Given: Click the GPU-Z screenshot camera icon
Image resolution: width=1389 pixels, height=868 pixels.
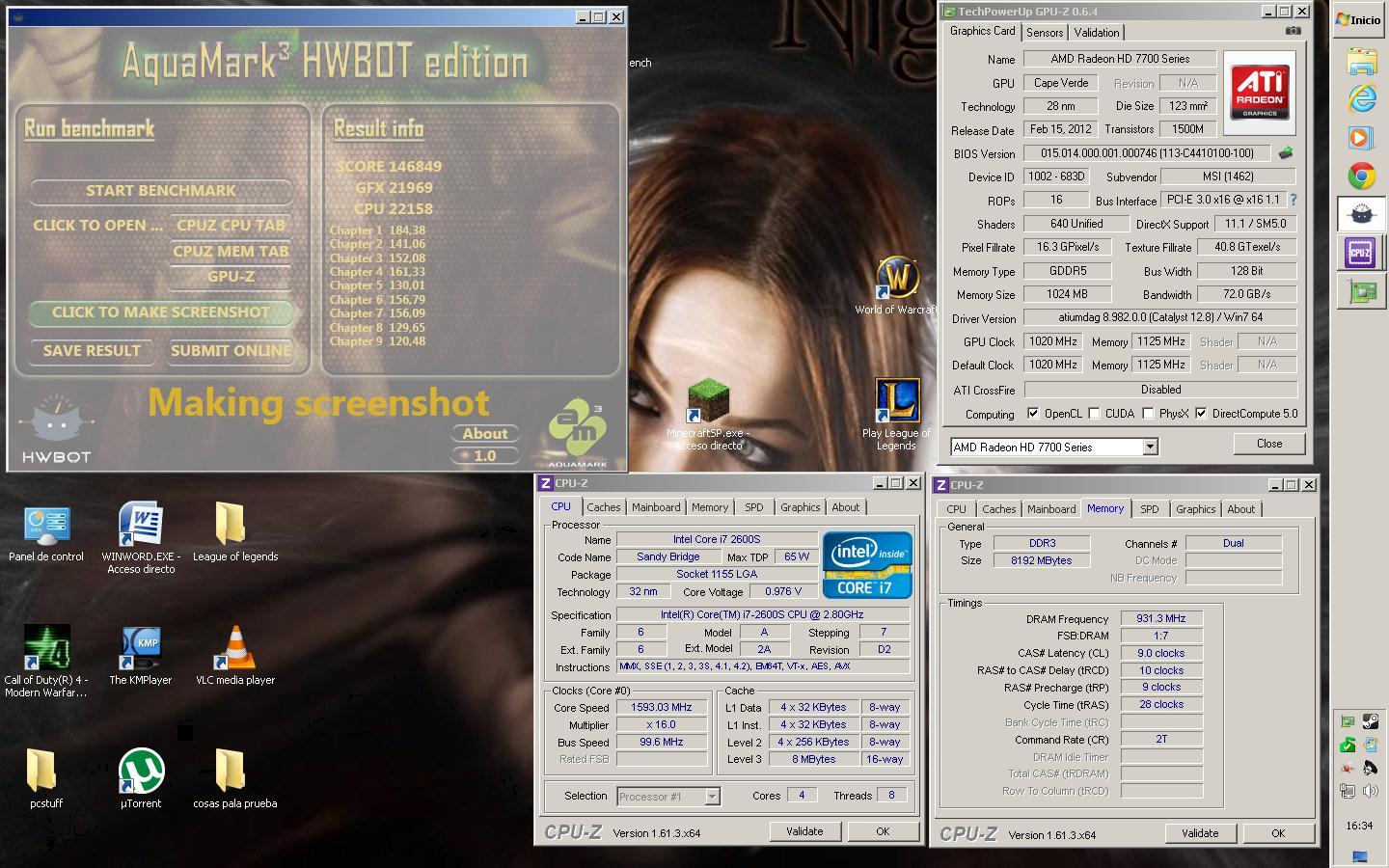Looking at the screenshot, I should [x=1294, y=31].
